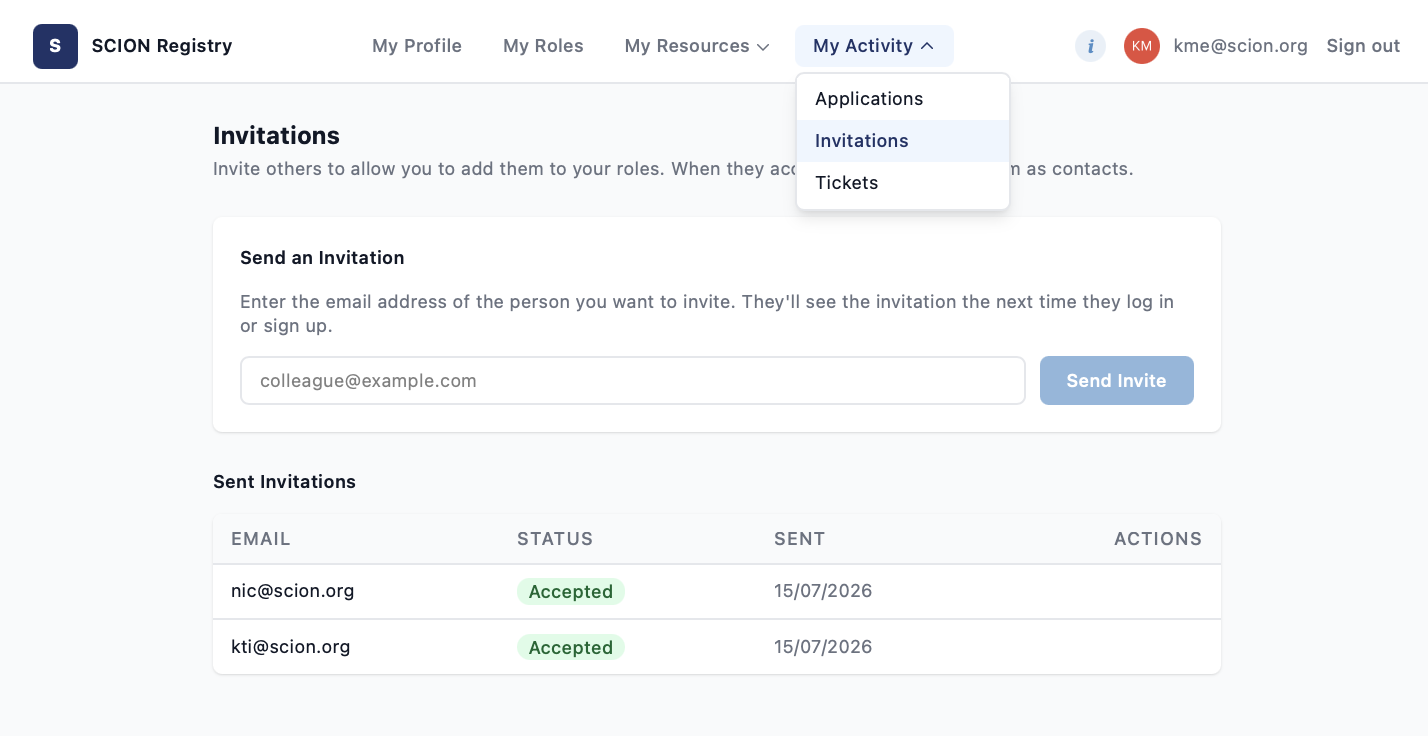Select Applications from the activity menu

903,99
